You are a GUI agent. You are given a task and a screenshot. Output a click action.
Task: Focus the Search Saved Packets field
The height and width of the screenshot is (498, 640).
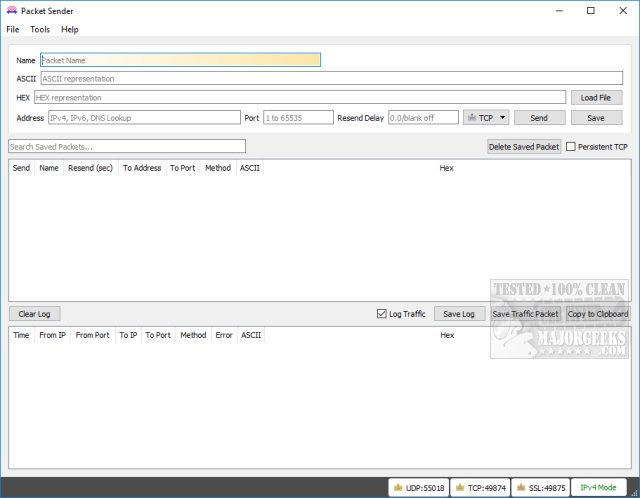(x=127, y=146)
